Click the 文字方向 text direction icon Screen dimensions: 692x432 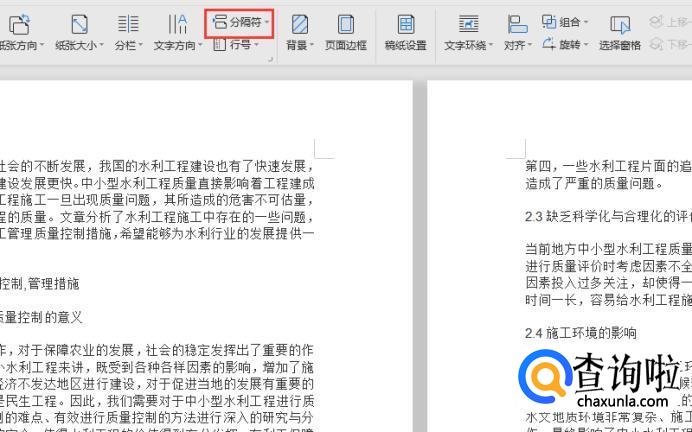coord(177,24)
